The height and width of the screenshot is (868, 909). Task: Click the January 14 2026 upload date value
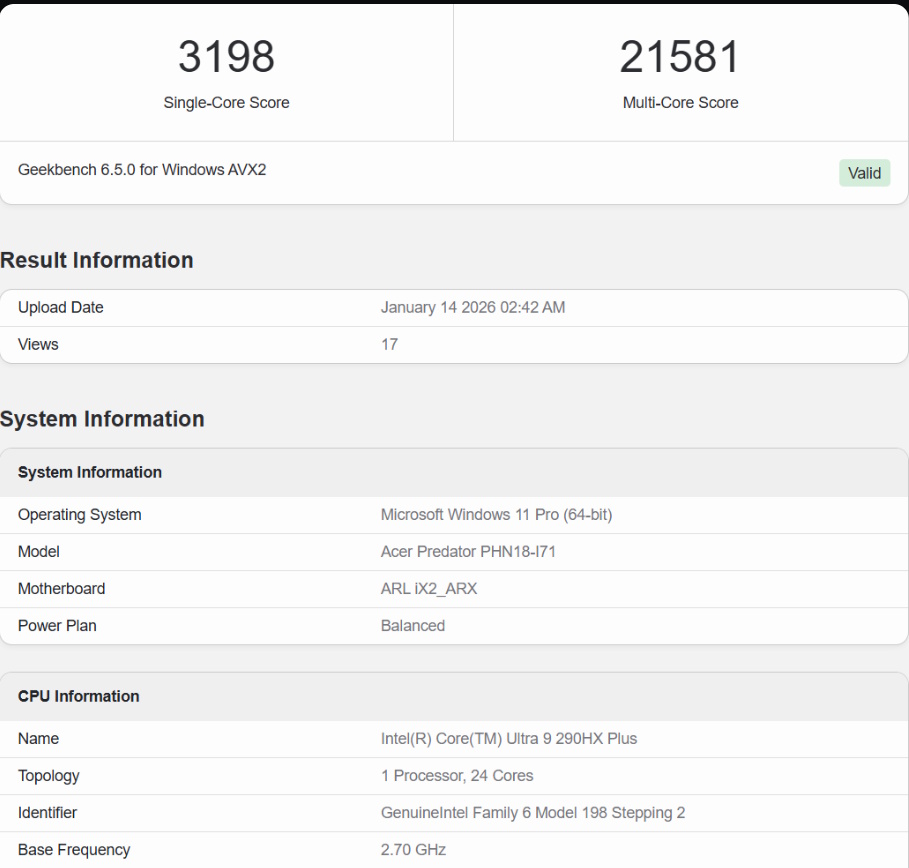pyautogui.click(x=473, y=308)
